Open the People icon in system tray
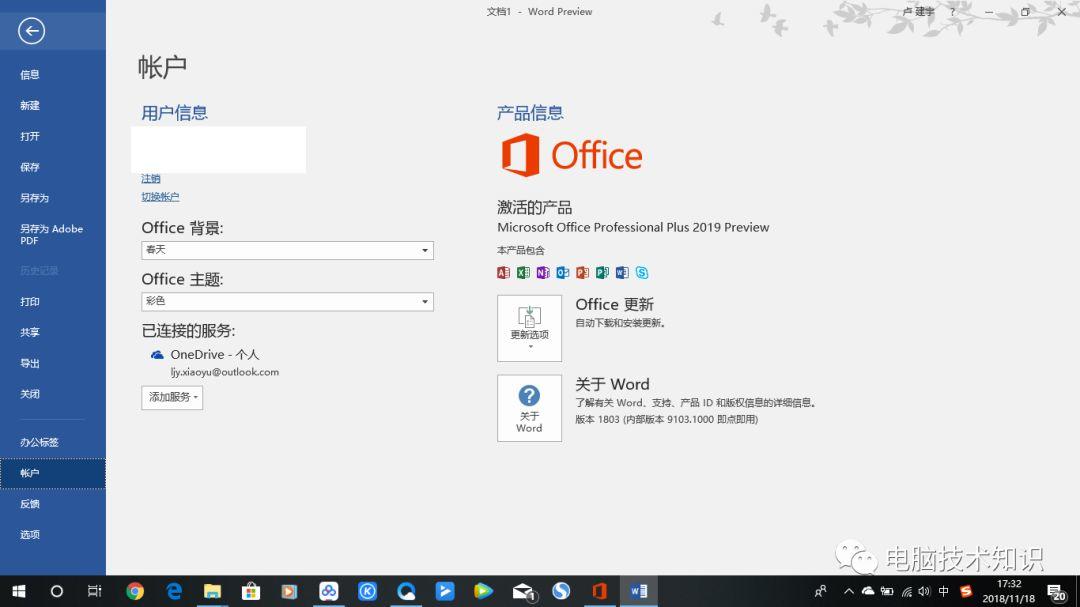The height and width of the screenshot is (607, 1080). click(x=821, y=591)
